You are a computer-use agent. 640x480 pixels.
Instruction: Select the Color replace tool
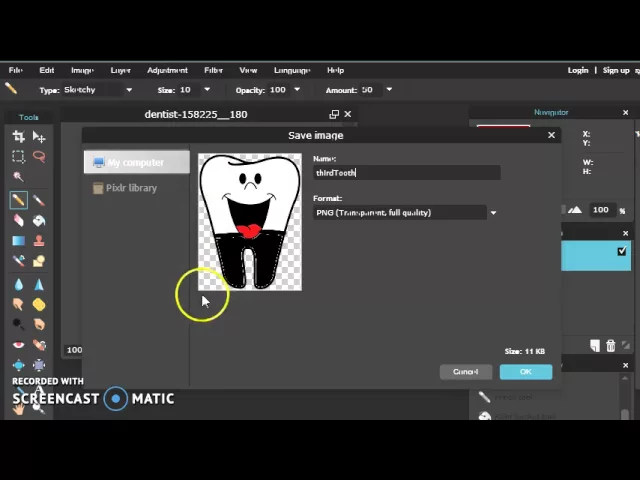18,261
